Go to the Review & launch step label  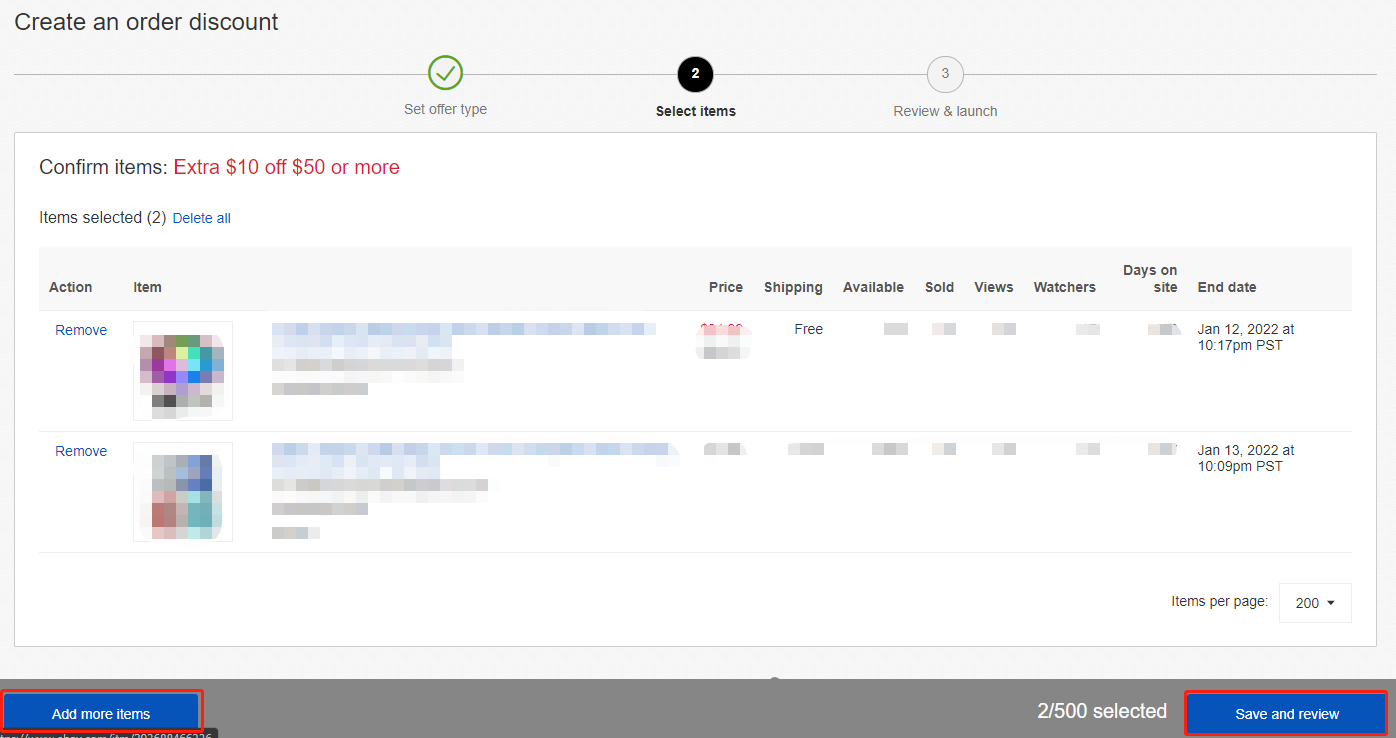[945, 111]
